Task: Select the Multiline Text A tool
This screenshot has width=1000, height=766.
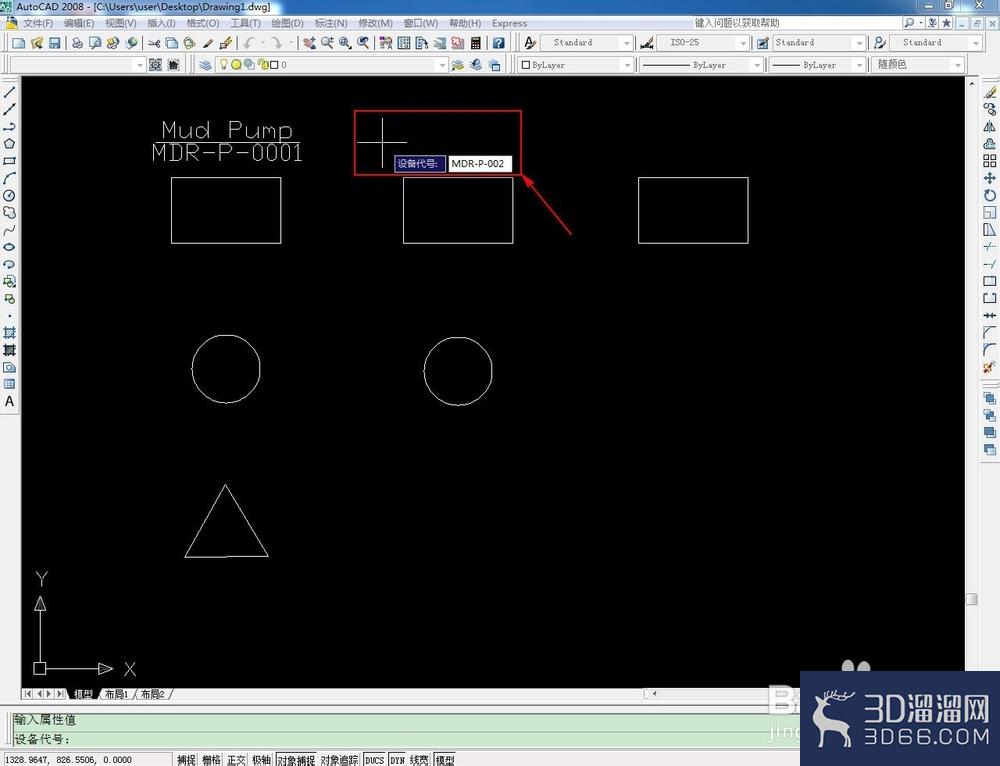Action: point(10,401)
